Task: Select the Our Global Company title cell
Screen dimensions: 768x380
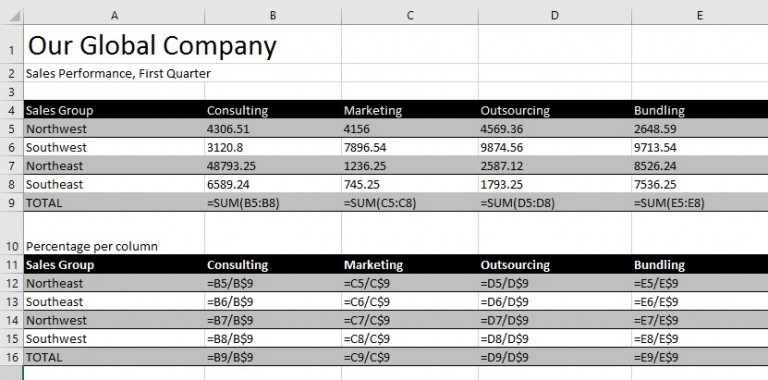Action: [114, 45]
